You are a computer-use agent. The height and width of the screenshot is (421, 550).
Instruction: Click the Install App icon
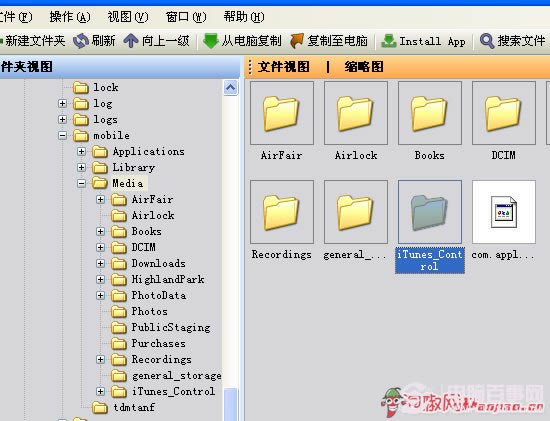click(x=389, y=41)
